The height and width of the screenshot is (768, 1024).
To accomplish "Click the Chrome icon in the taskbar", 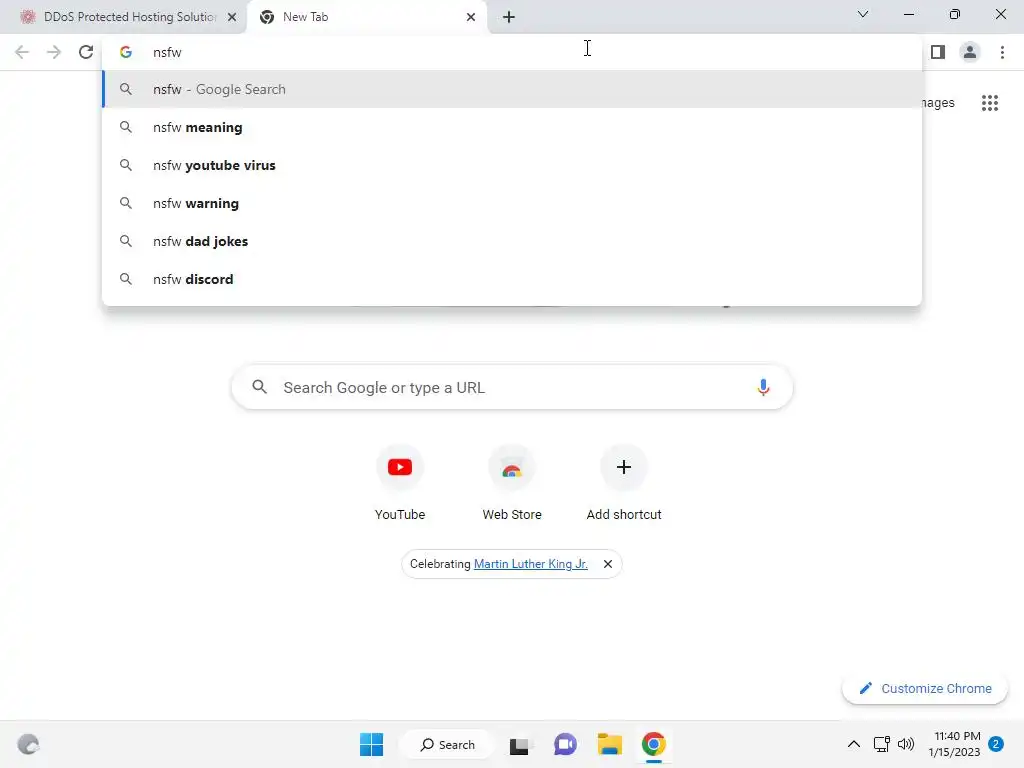I will tap(654, 744).
